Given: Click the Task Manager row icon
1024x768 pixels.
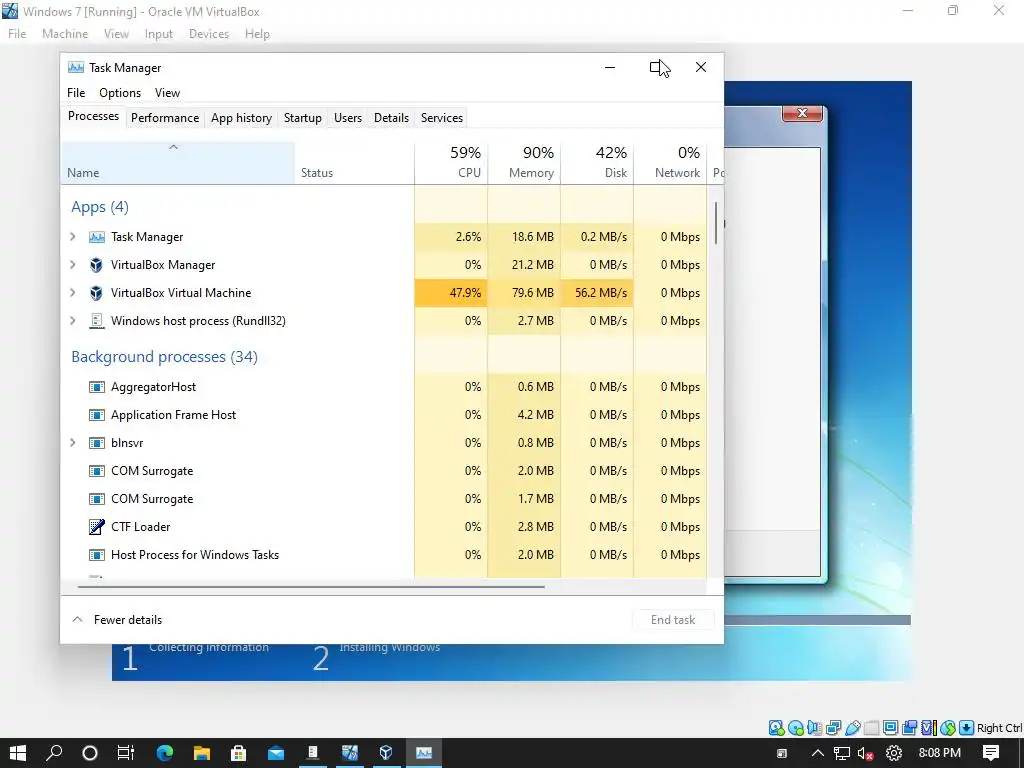Looking at the screenshot, I should point(97,237).
